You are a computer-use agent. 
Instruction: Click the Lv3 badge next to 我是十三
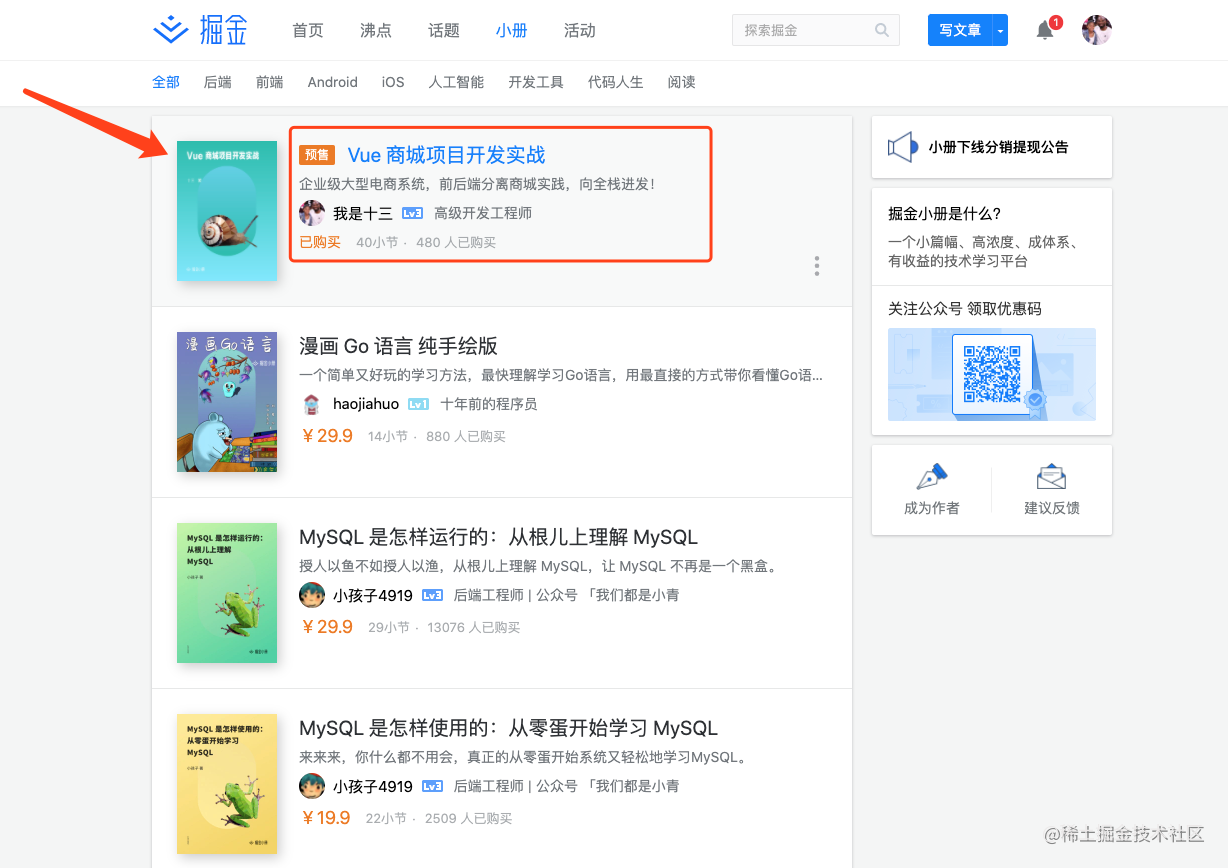coord(412,213)
